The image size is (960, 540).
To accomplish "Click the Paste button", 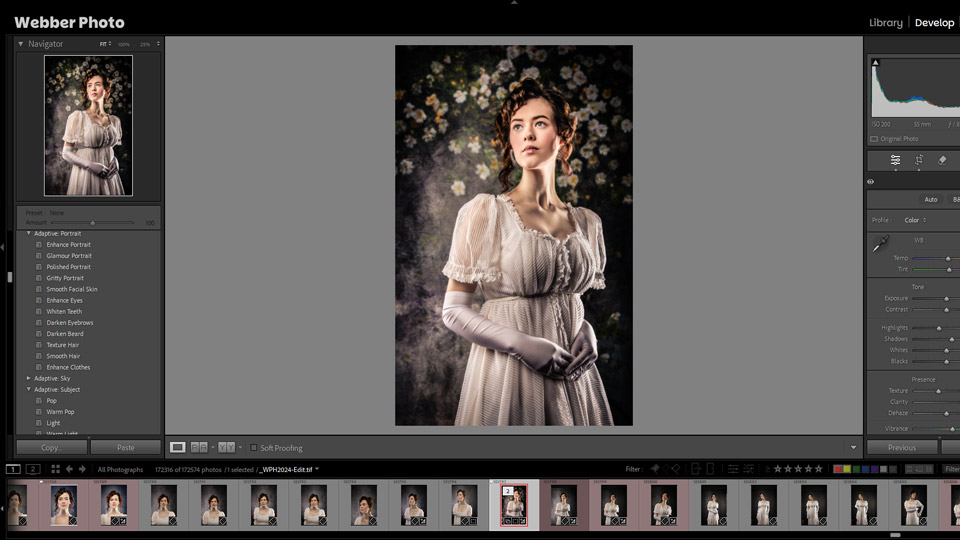I will (x=126, y=448).
